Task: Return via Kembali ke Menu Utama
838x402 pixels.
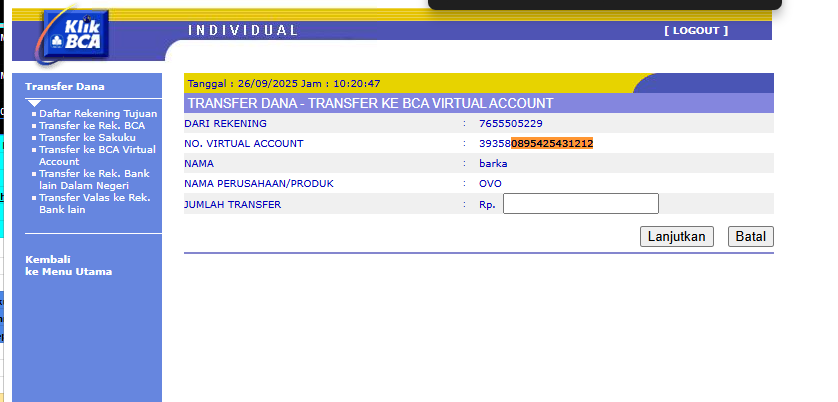Action: [x=68, y=266]
